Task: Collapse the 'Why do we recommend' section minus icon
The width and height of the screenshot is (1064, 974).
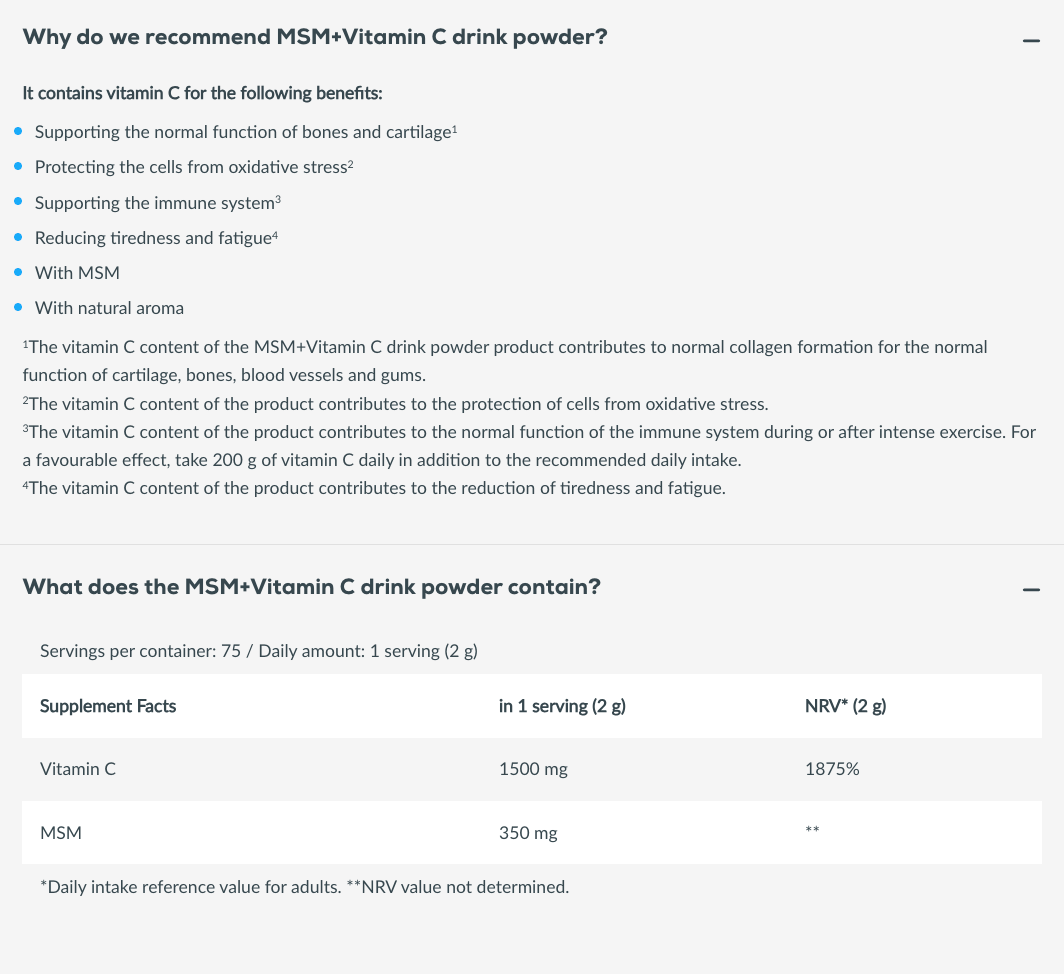Action: pos(1031,41)
